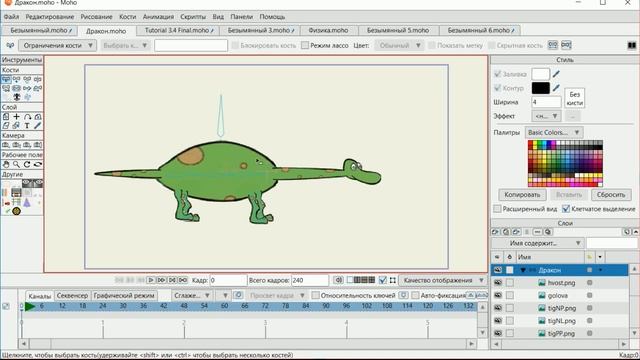Select the Add Layer plus tool under Слой
This screenshot has height=360, width=640.
[x=16, y=117]
